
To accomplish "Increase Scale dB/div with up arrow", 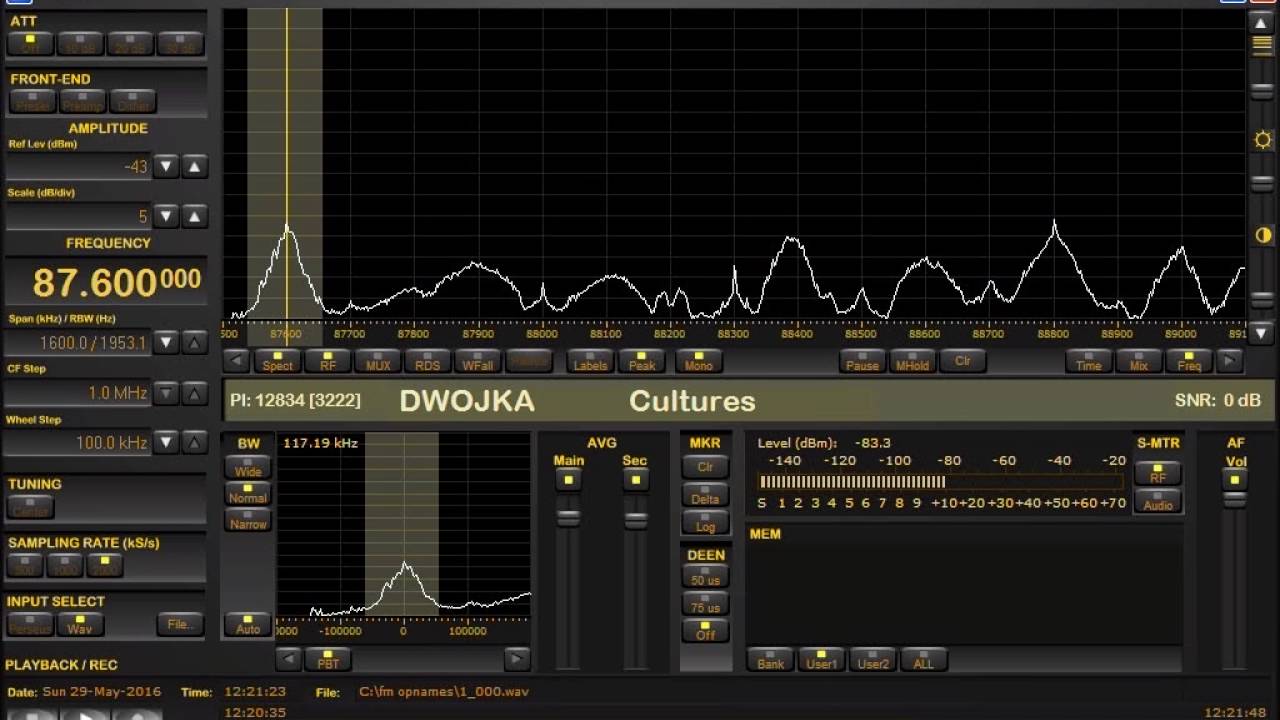I will (x=195, y=216).
